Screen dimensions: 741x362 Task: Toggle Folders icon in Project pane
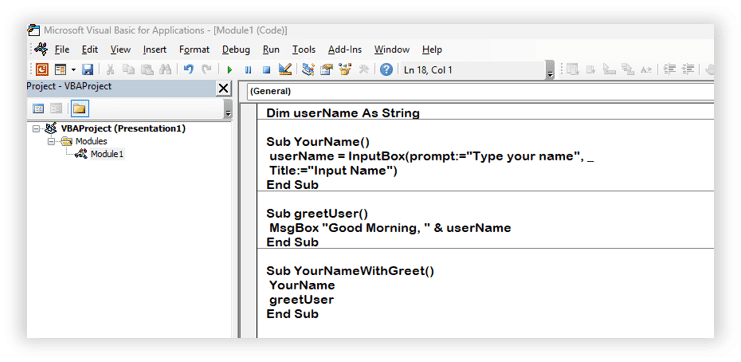79,109
